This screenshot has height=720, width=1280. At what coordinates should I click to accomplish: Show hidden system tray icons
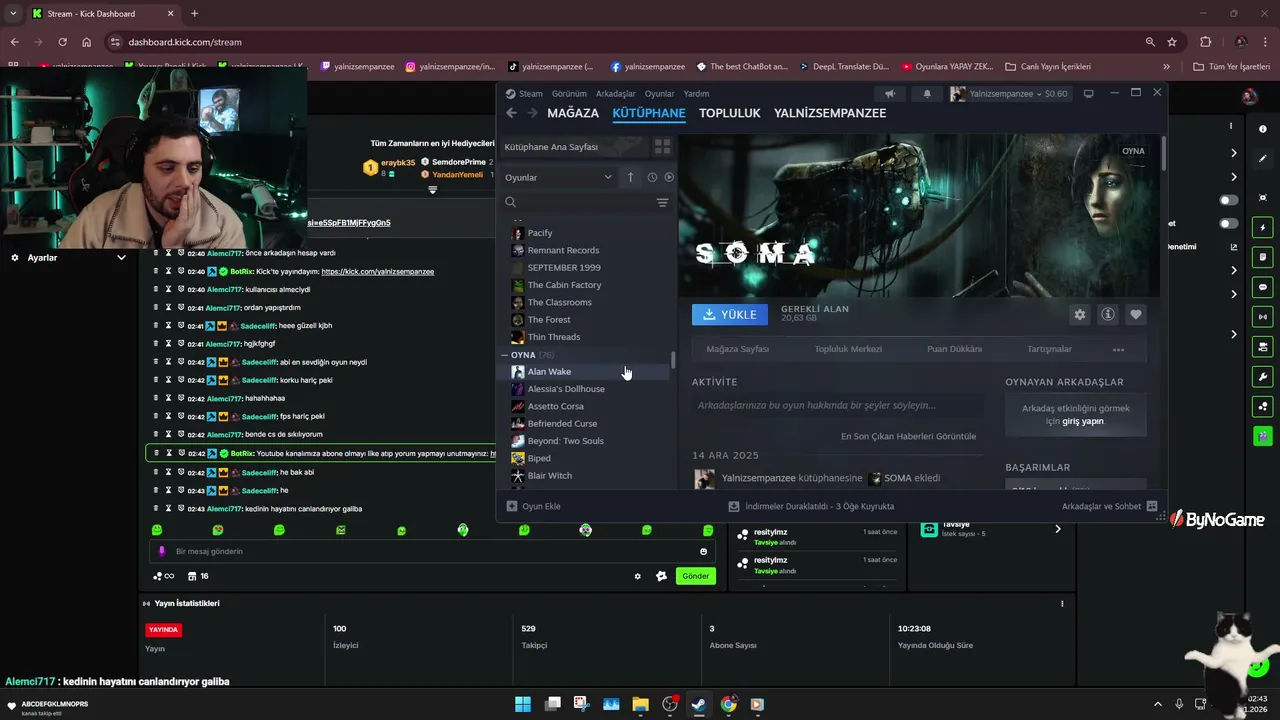(1158, 704)
